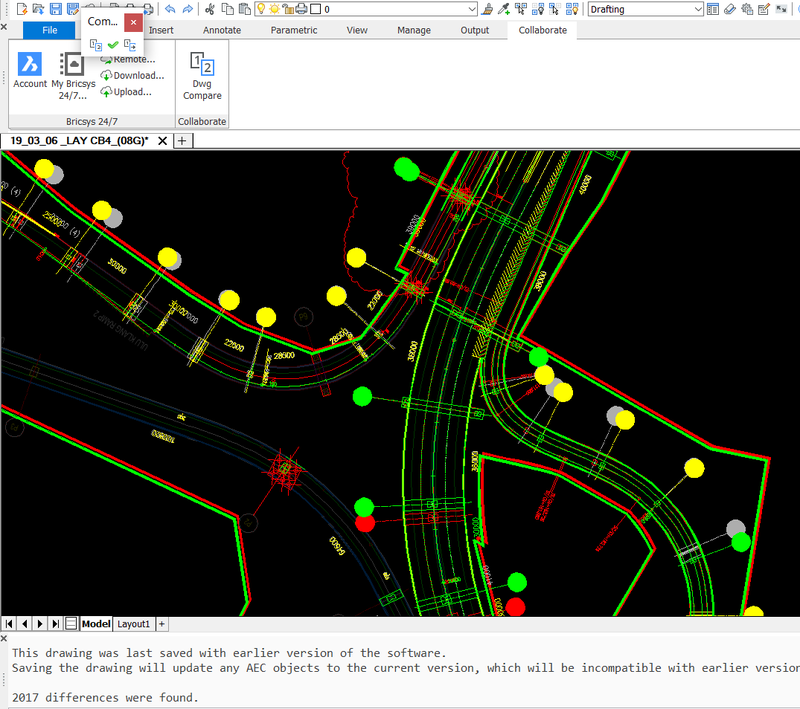
Task: Switch to the Layout1 tab
Action: [x=134, y=624]
